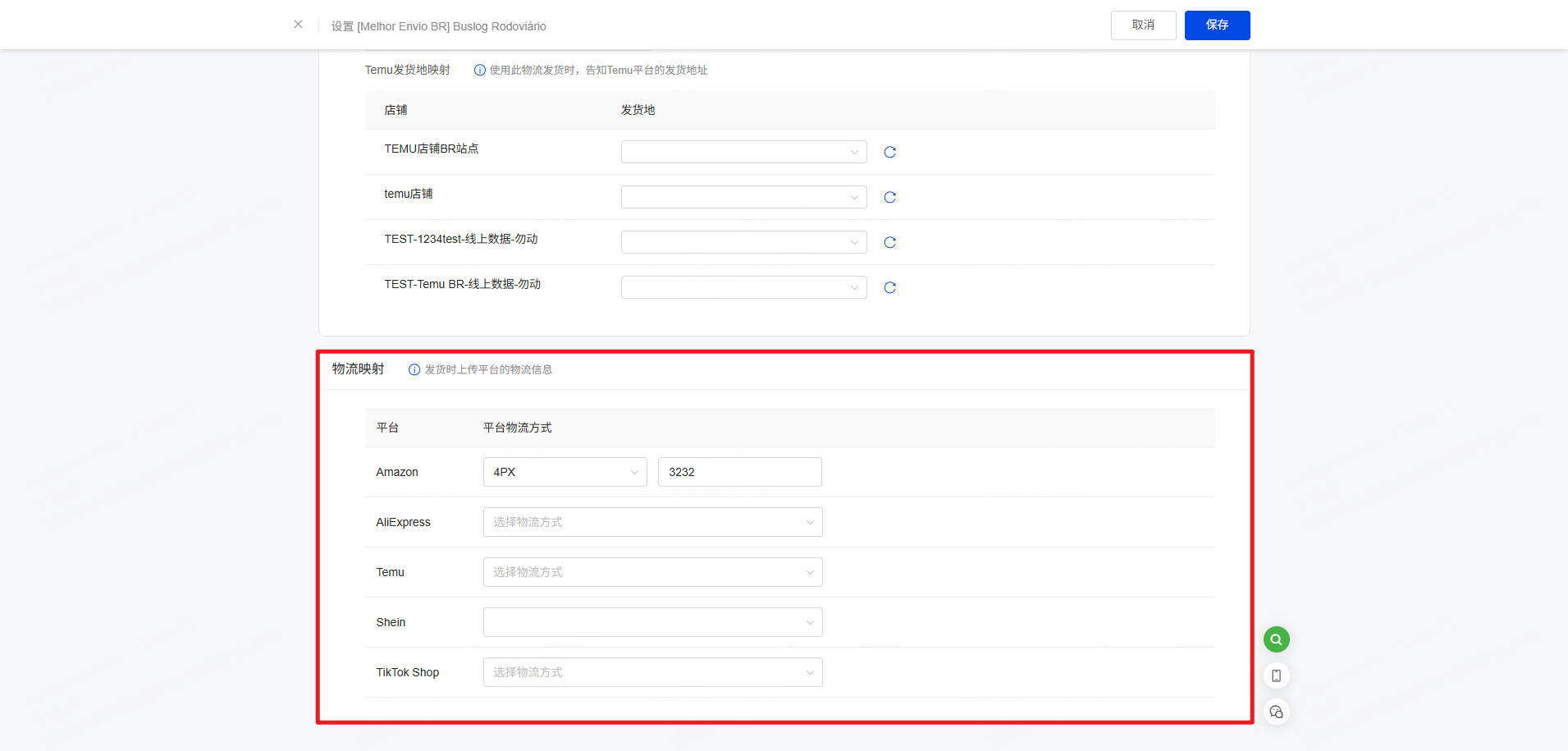Click info icon beside 物流映射 heading
This screenshot has height=751, width=1568.
click(x=414, y=370)
